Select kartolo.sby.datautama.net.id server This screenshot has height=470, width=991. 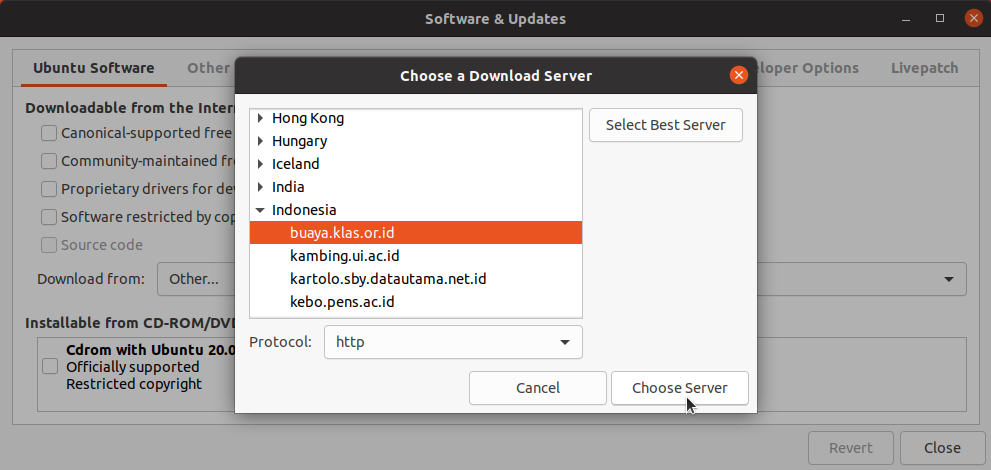point(416,279)
